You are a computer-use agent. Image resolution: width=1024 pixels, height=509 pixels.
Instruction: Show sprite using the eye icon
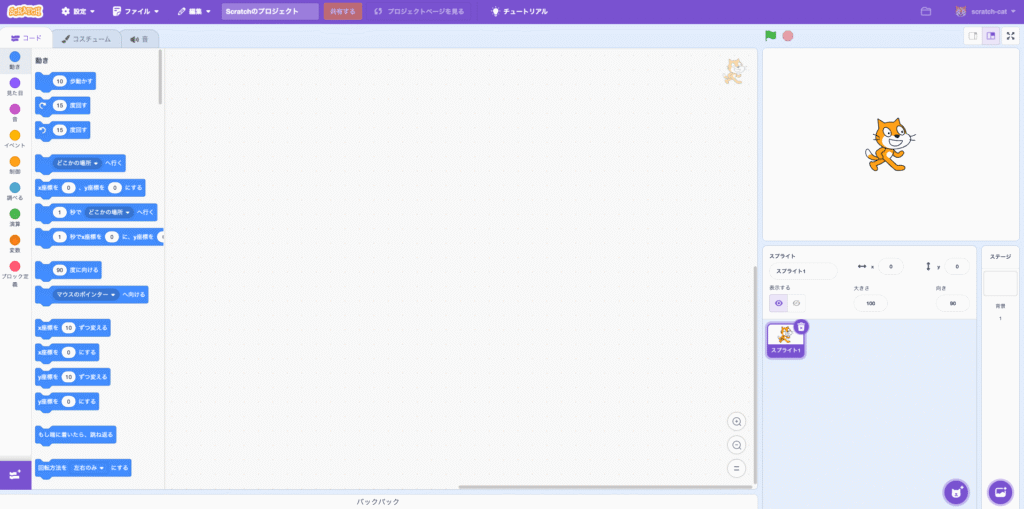click(778, 303)
